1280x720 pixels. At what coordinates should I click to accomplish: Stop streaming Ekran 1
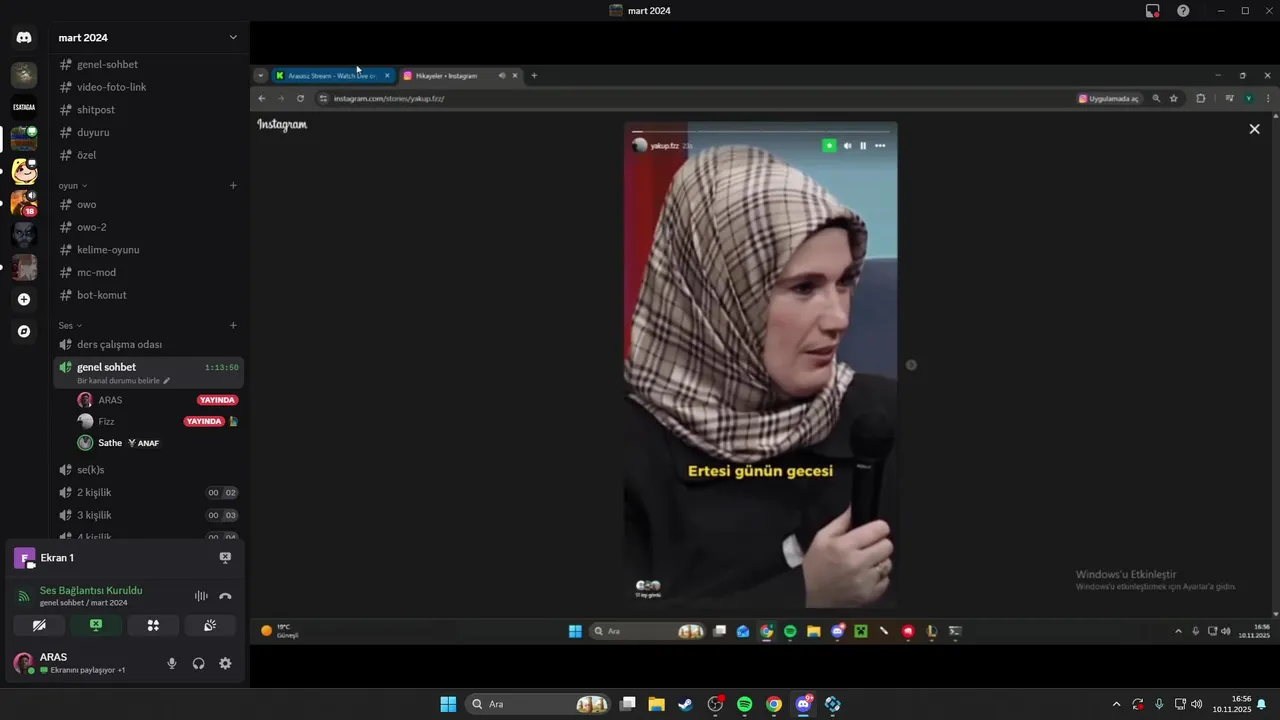225,558
